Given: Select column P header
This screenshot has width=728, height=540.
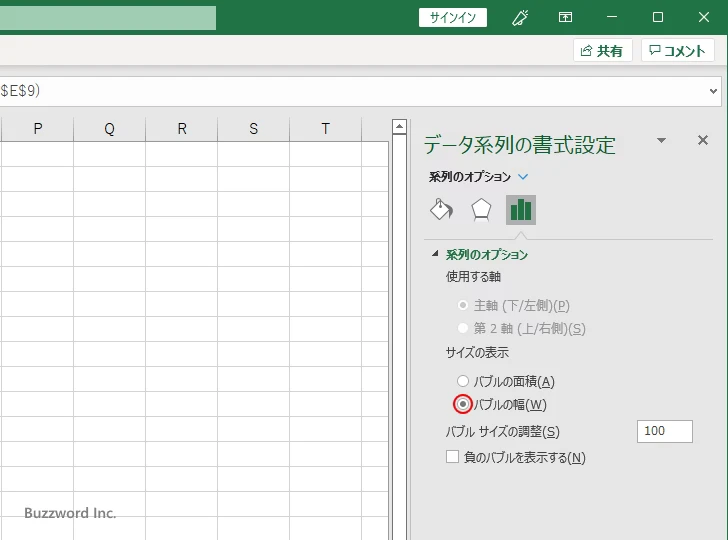Looking at the screenshot, I should point(37,128).
